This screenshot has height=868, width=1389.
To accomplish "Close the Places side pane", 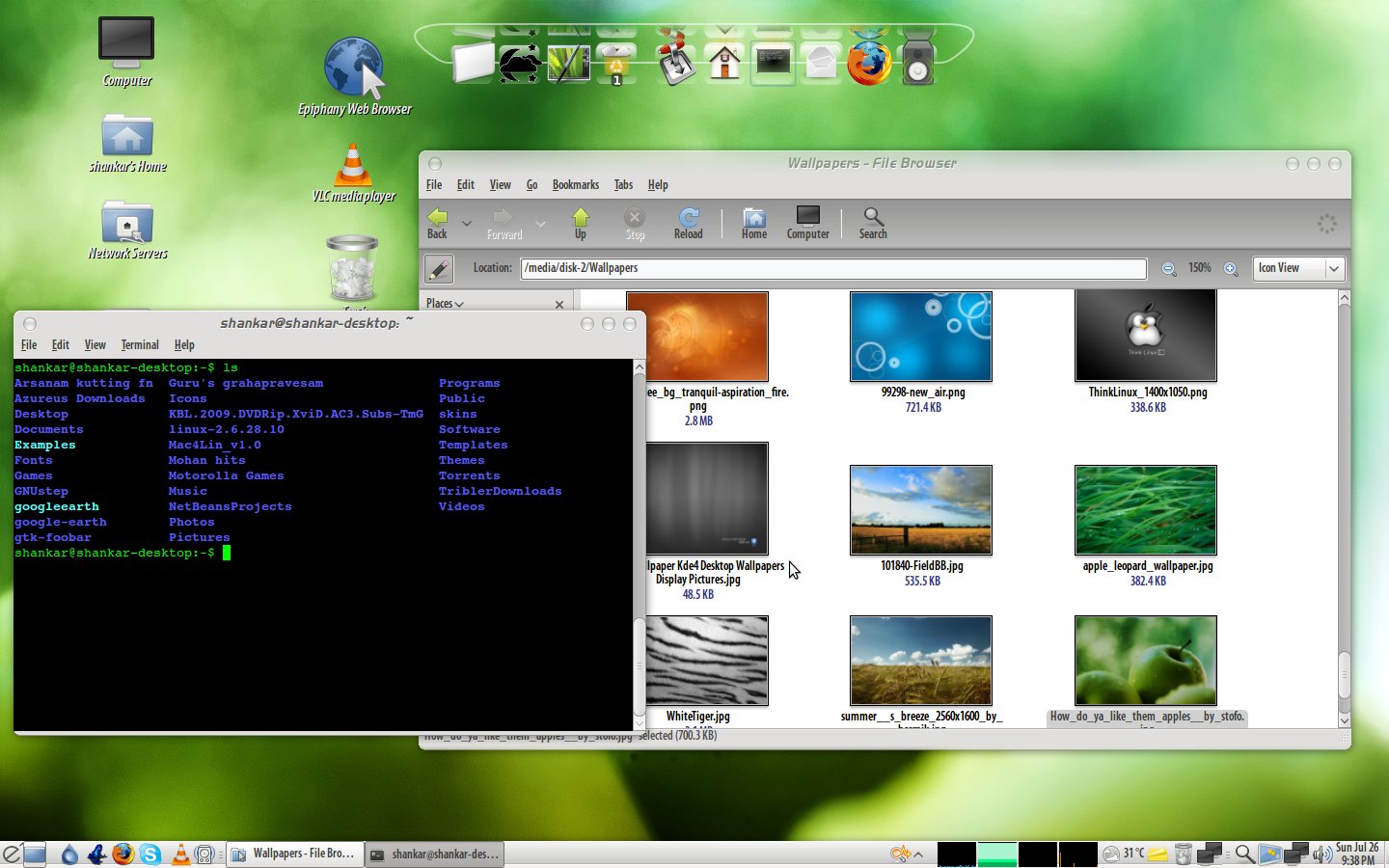I will coord(559,304).
